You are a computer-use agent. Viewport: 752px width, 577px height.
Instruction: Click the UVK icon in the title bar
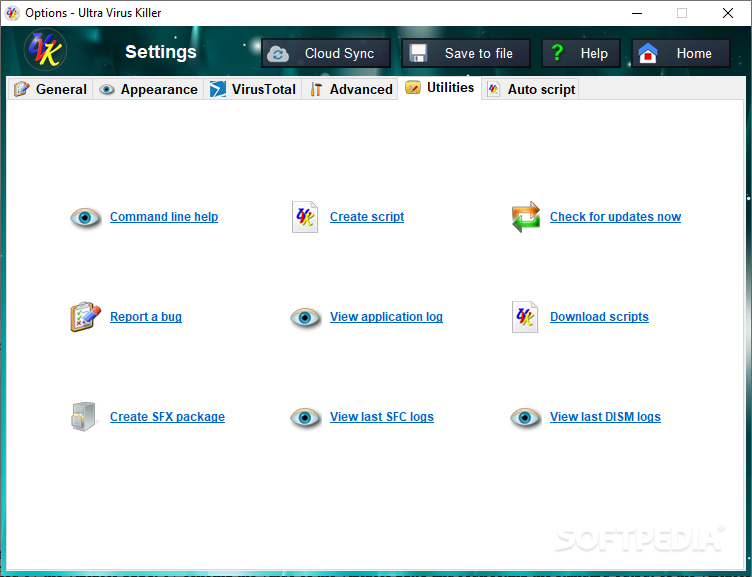[x=12, y=13]
